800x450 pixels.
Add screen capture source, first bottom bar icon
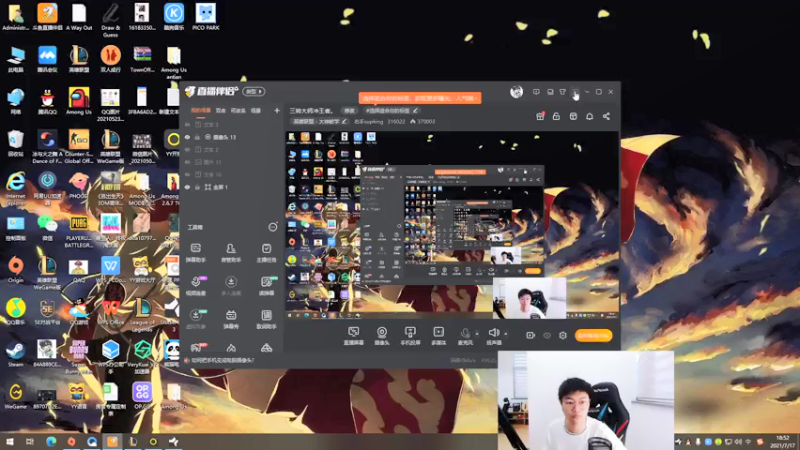[353, 336]
